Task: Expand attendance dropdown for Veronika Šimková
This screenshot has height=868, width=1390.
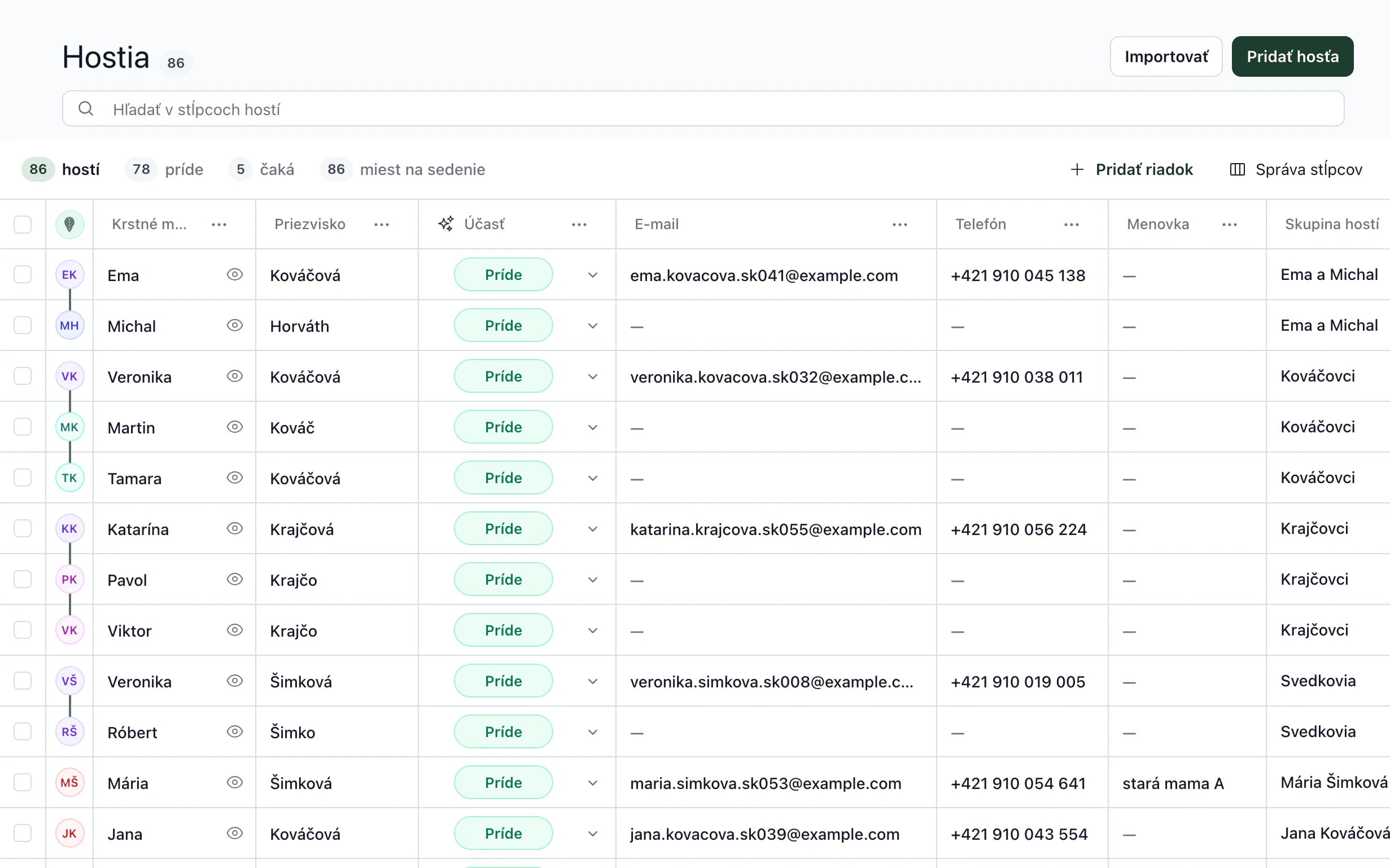Action: click(592, 681)
